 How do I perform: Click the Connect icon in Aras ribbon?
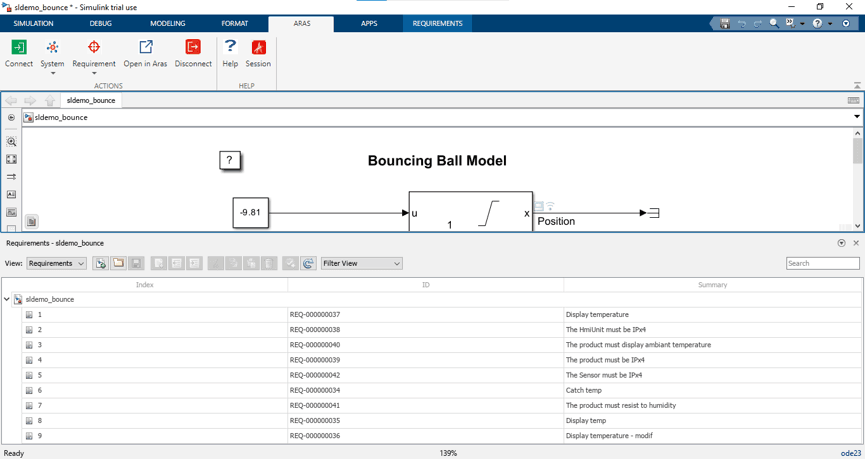point(19,47)
